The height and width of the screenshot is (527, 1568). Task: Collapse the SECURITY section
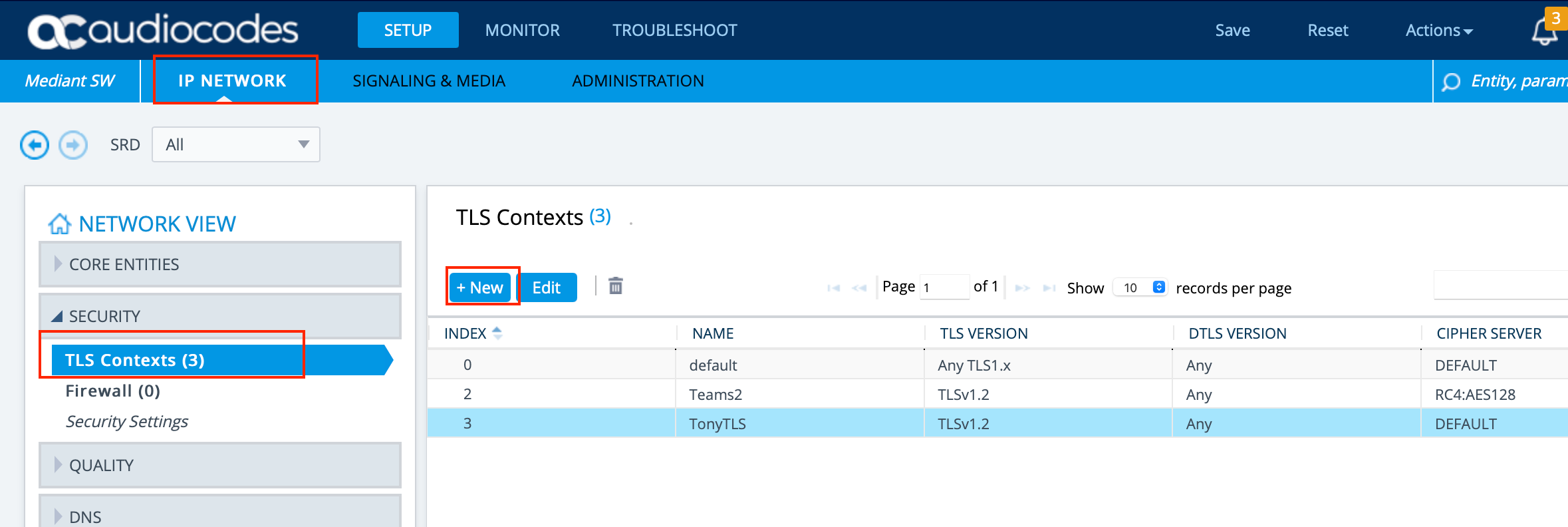(220, 316)
